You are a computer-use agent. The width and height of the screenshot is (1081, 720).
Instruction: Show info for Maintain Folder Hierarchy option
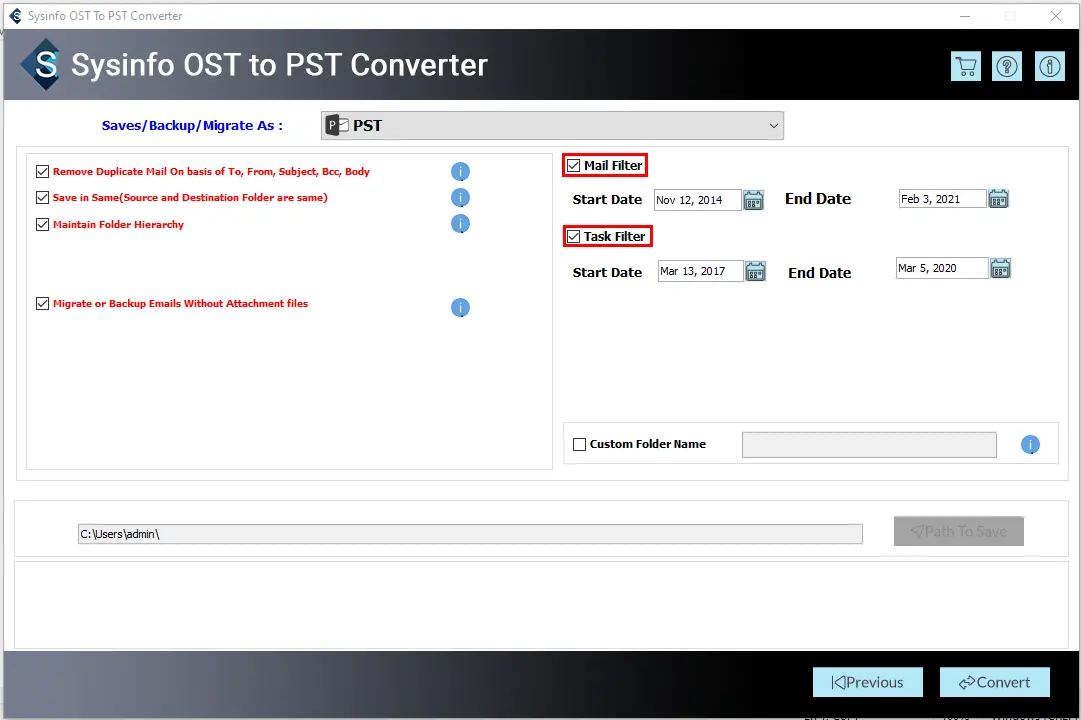[460, 223]
